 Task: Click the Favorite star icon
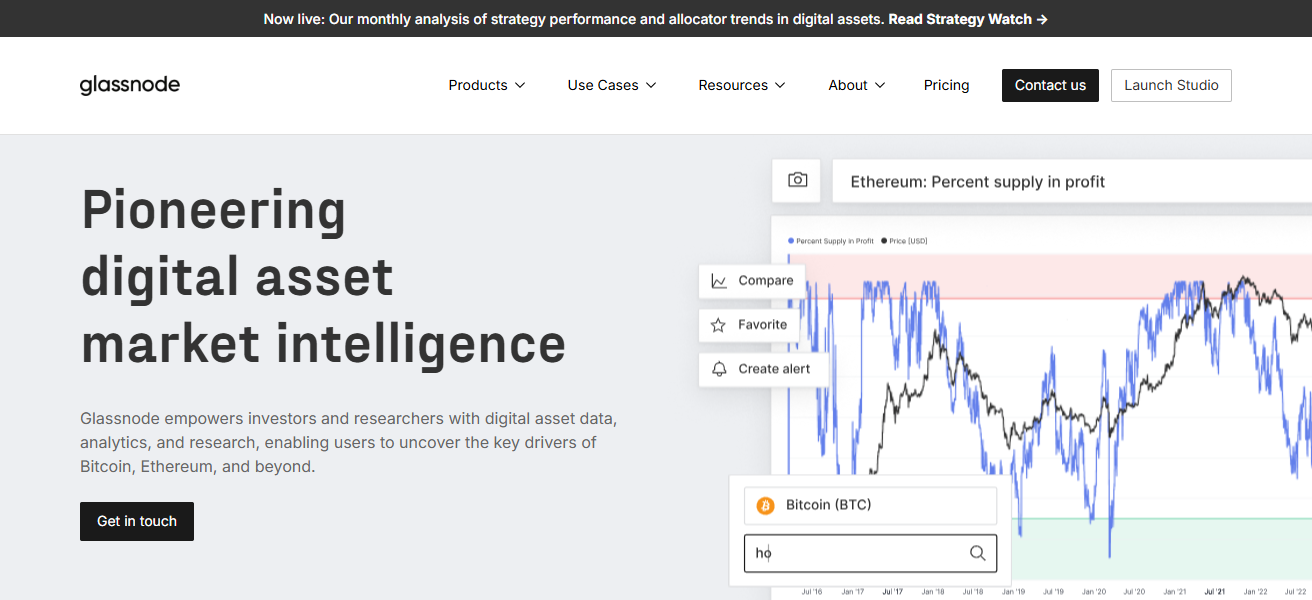718,325
